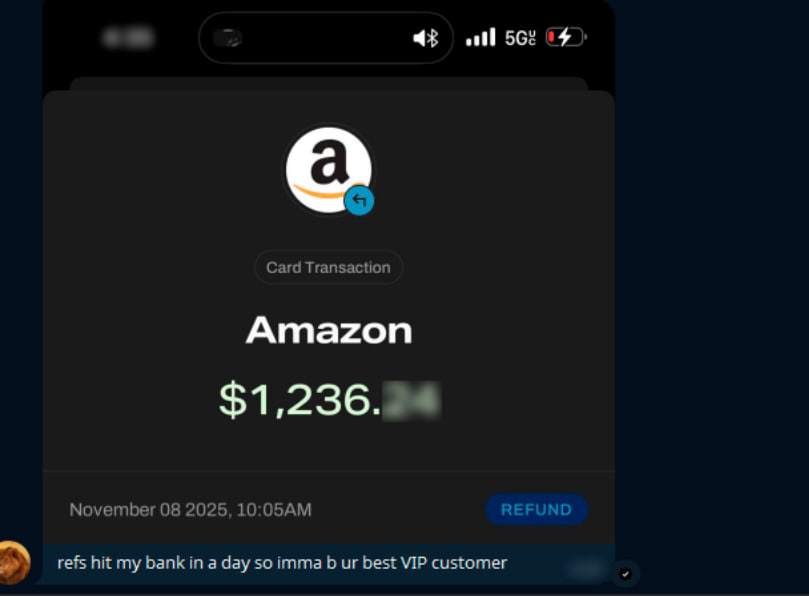Click the 'refs hit my bank' message text
Viewport: 809px width, 596px height.
(282, 562)
